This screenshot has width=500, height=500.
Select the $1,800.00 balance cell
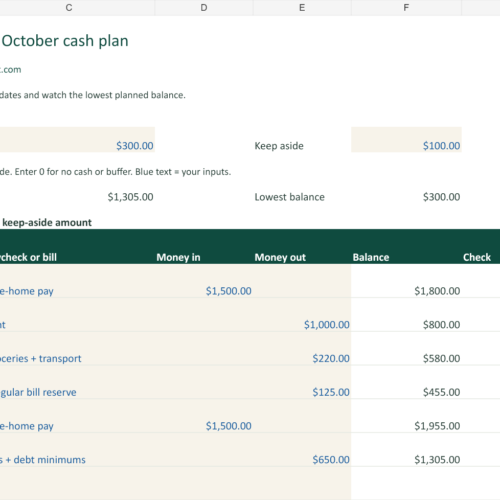[x=406, y=281]
